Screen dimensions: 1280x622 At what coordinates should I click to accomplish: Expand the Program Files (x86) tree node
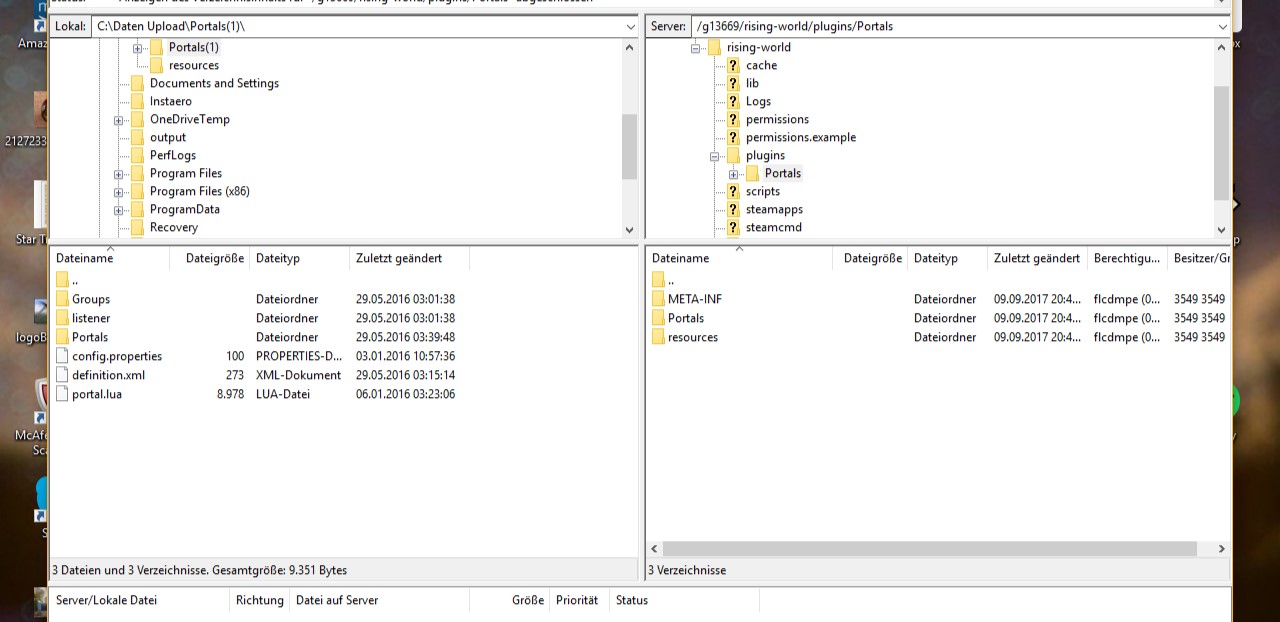[x=118, y=192]
